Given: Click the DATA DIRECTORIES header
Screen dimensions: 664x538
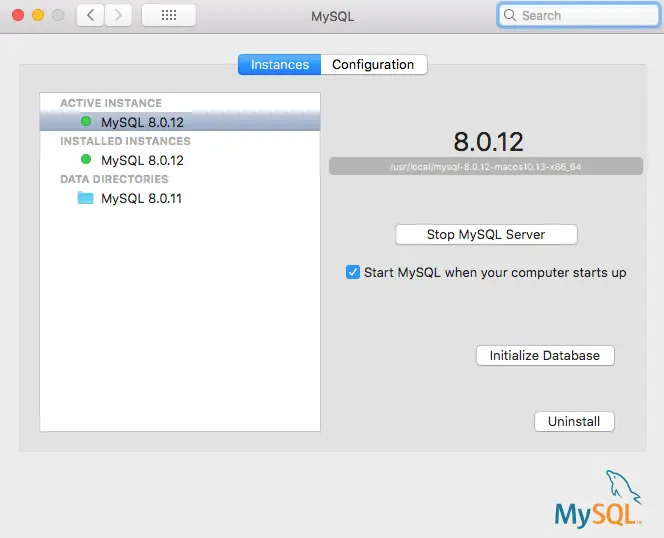Looking at the screenshot, I should [x=114, y=179].
